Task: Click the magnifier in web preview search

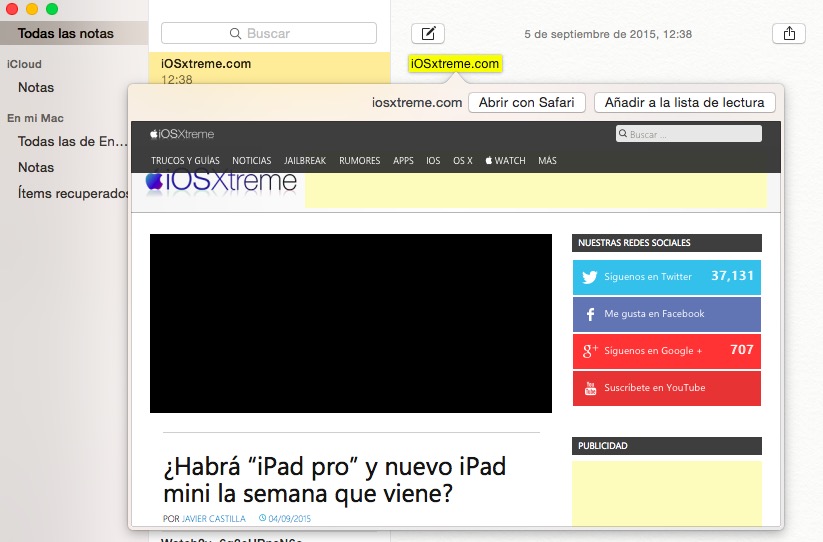Action: 623,134
